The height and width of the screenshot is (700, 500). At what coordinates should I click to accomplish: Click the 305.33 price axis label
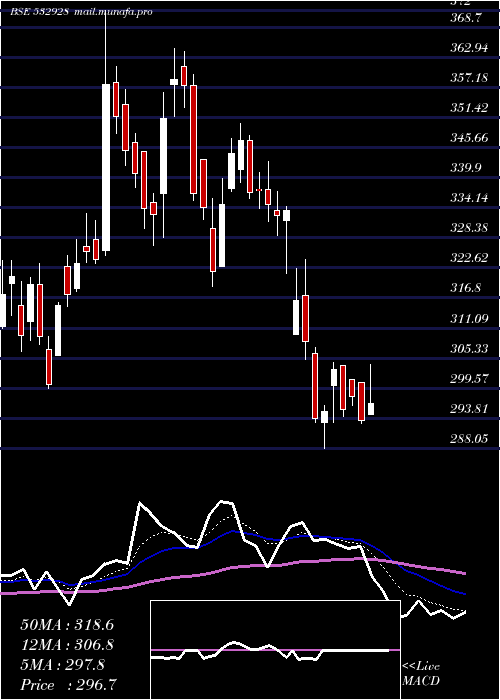[x=470, y=348]
